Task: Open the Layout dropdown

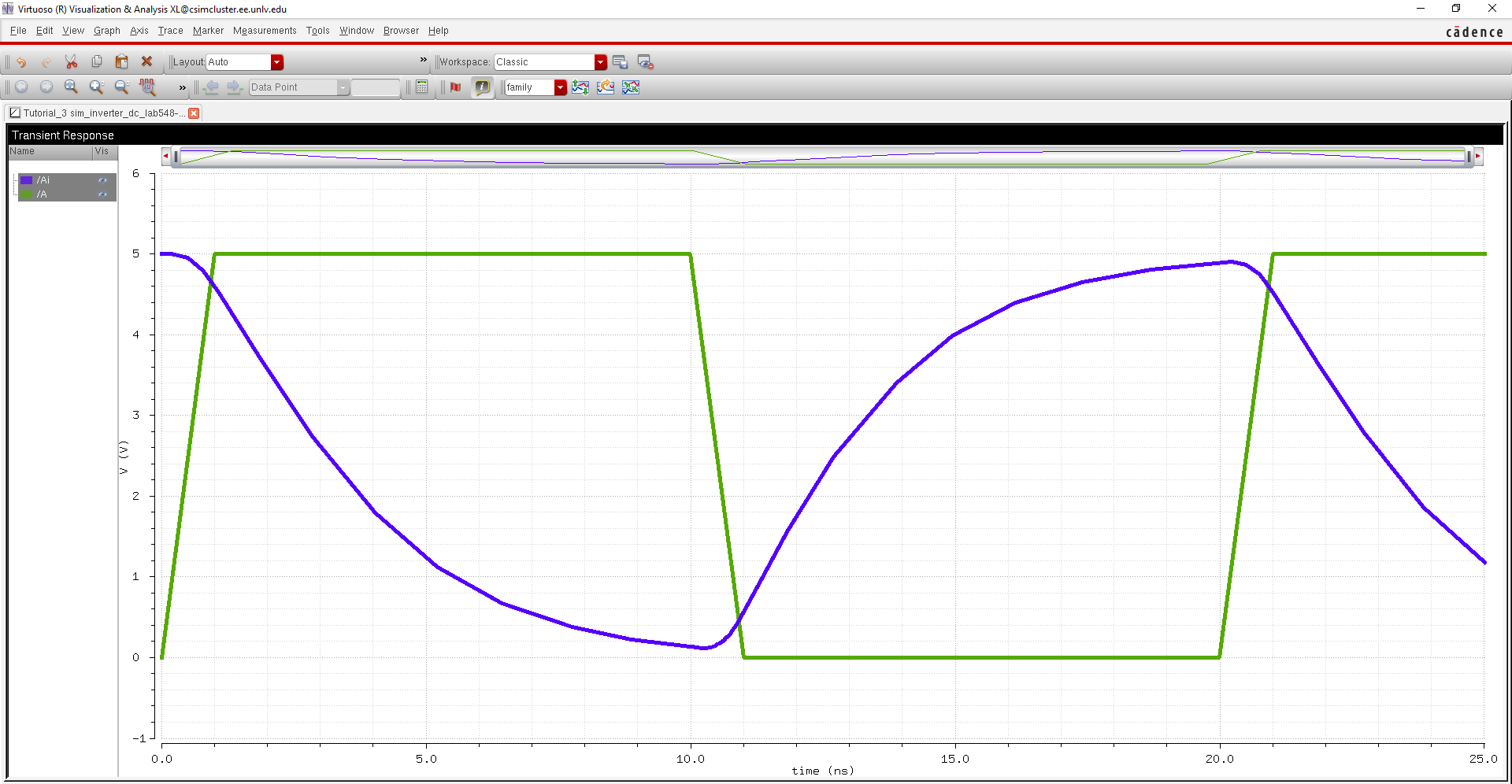Action: click(276, 62)
